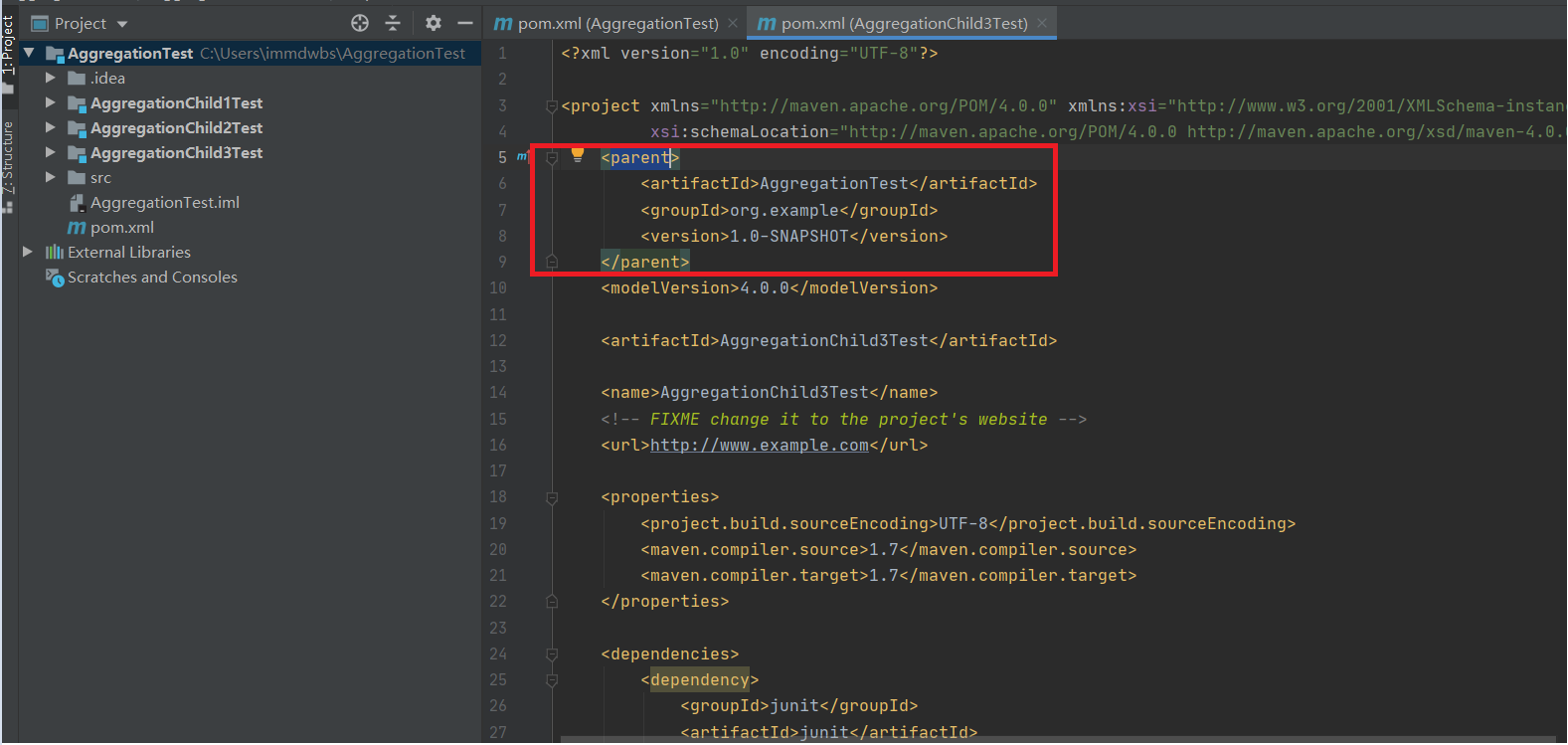This screenshot has height=745, width=1568.
Task: Expand the AggregationChild3Test module
Action: (x=50, y=152)
